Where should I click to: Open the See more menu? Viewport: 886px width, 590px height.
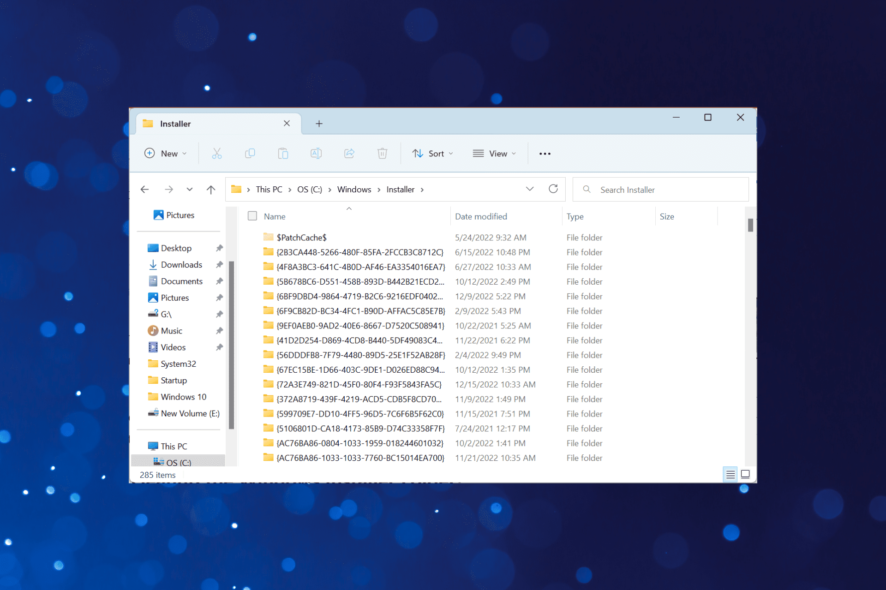(545, 153)
